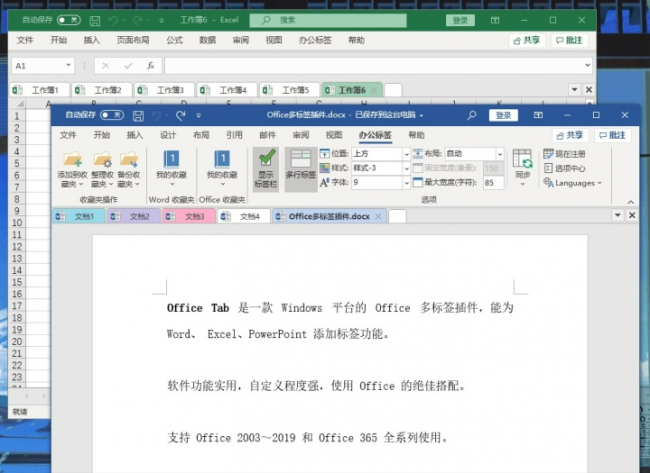Click the 同步 sync icon
The image size is (650, 473).
click(x=522, y=167)
